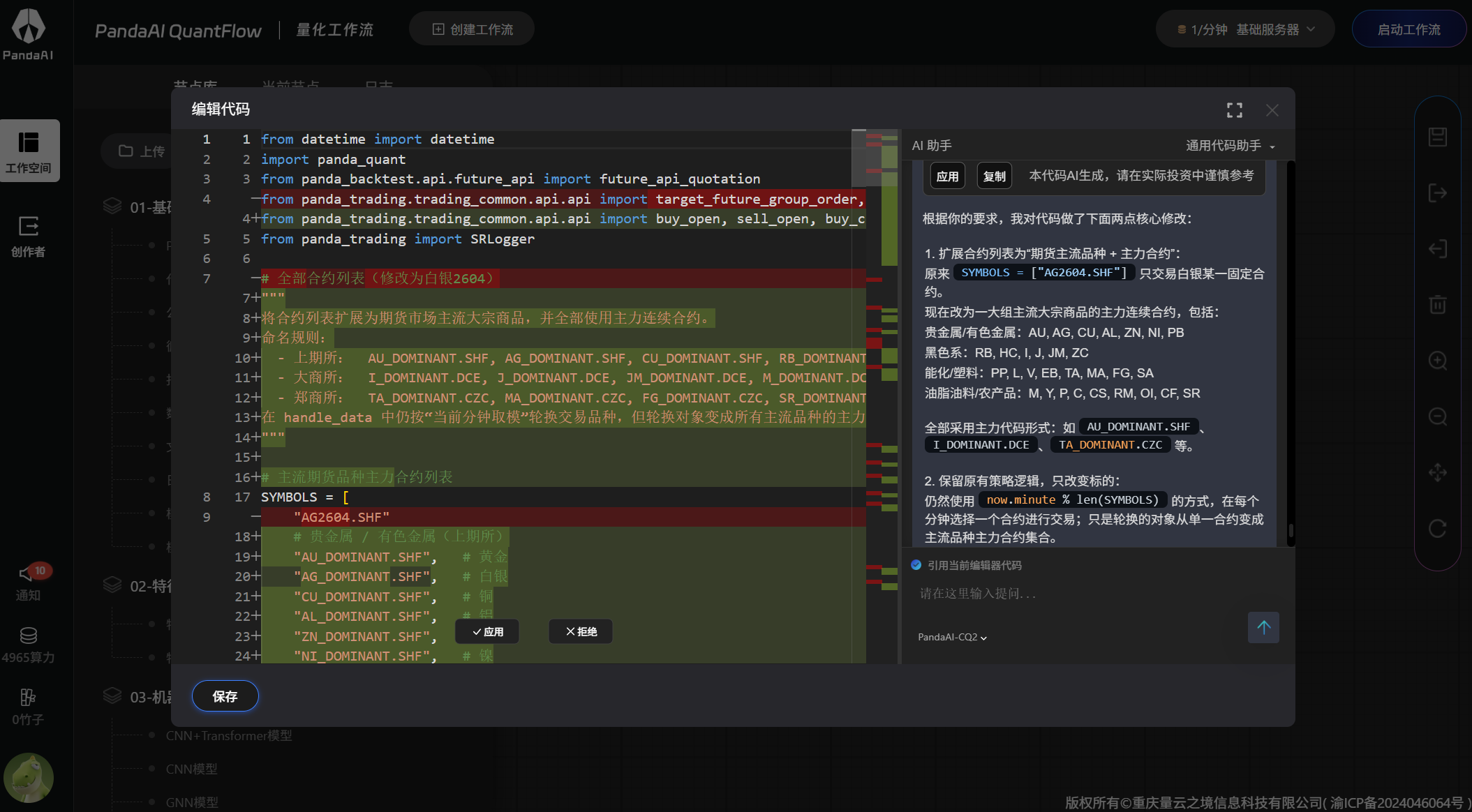This screenshot has width=1472, height=812.
Task: Toggle the 引用当前编辑器代码 checkbox
Action: point(916,565)
